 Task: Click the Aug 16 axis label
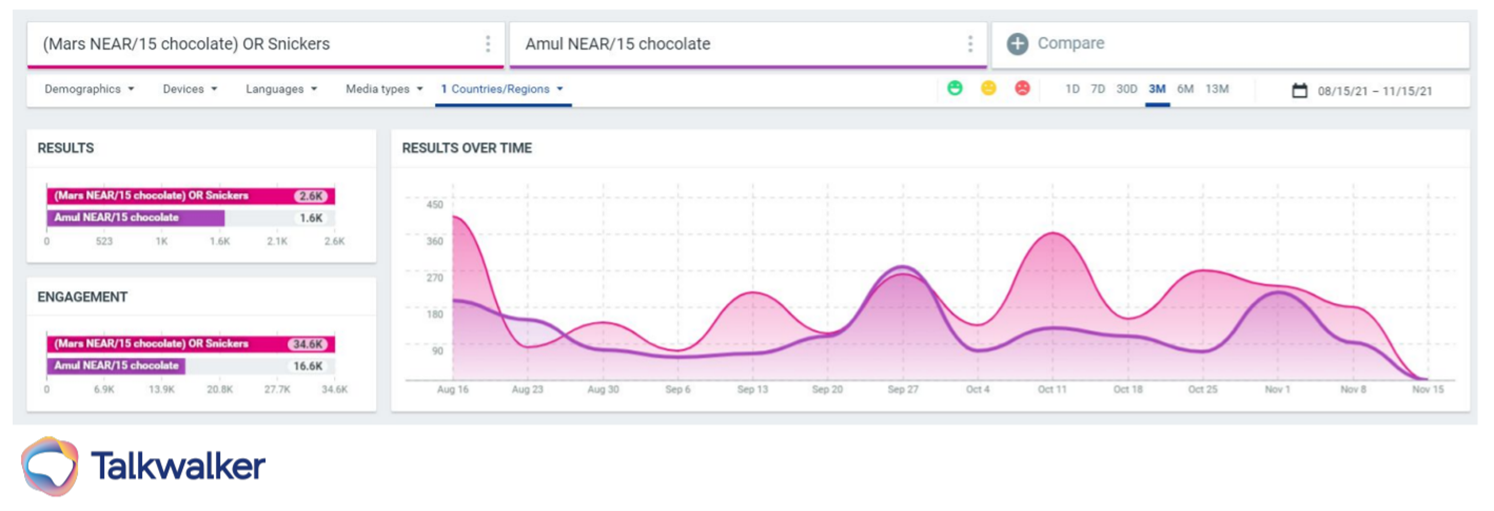453,390
